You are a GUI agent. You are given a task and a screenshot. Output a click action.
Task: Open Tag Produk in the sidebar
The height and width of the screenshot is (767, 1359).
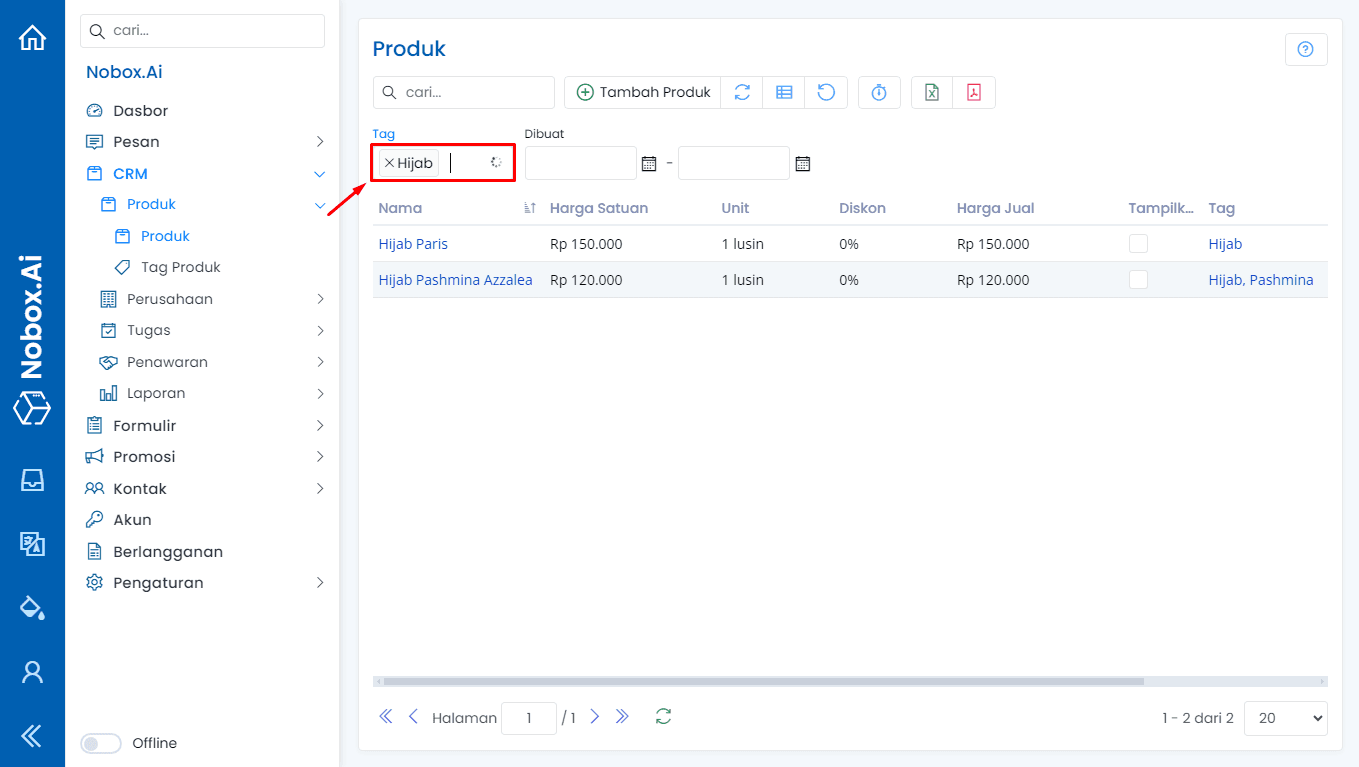click(180, 267)
